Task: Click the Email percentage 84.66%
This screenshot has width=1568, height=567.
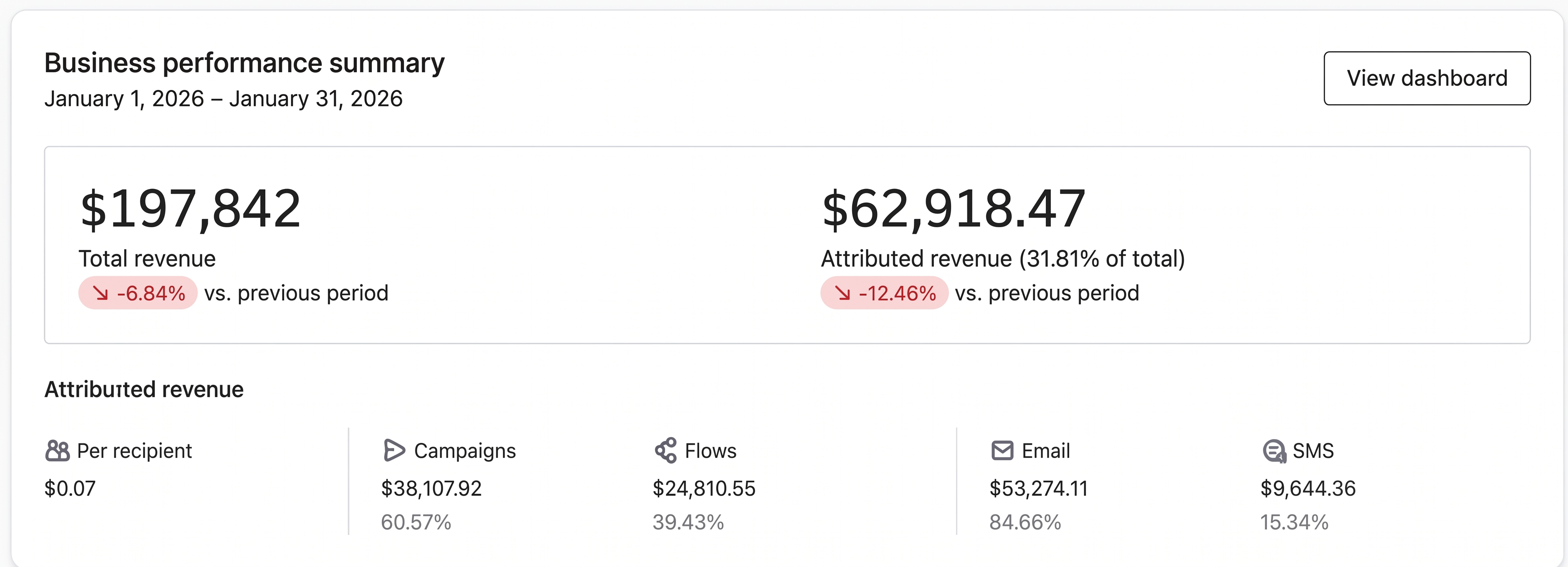Action: click(x=1025, y=521)
